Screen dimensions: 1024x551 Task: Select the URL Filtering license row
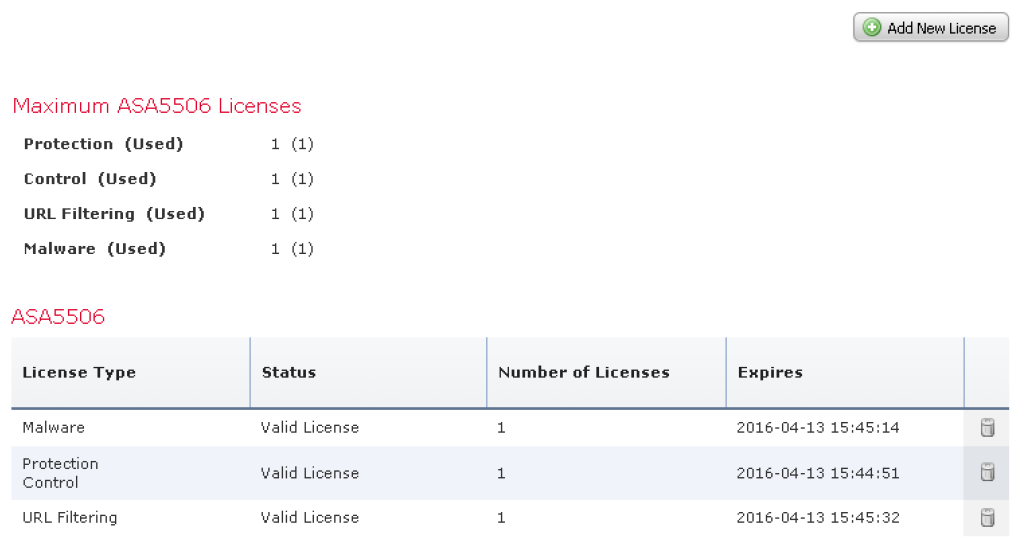tap(70, 518)
